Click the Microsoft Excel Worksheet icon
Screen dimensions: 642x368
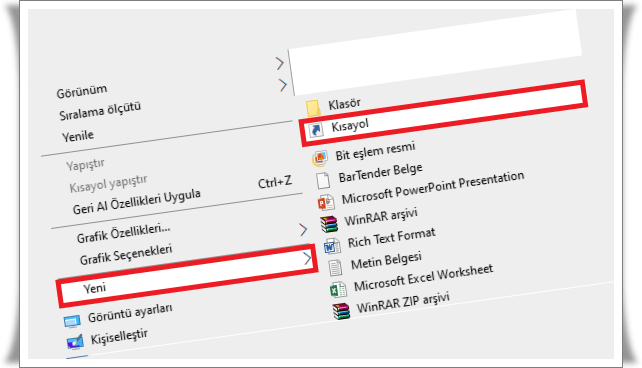[x=338, y=289]
